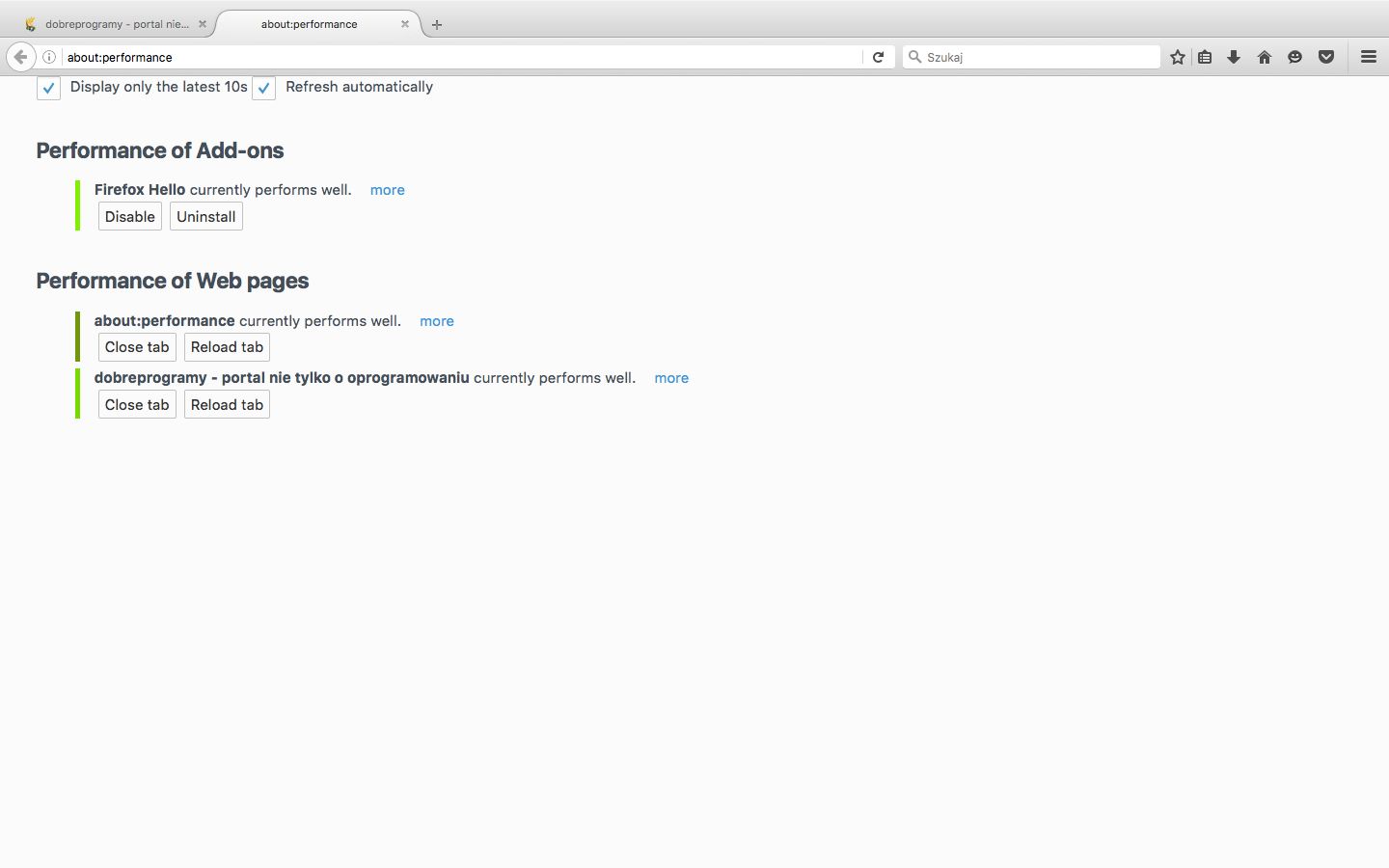
Task: Select the about:performance tab
Action: click(309, 24)
